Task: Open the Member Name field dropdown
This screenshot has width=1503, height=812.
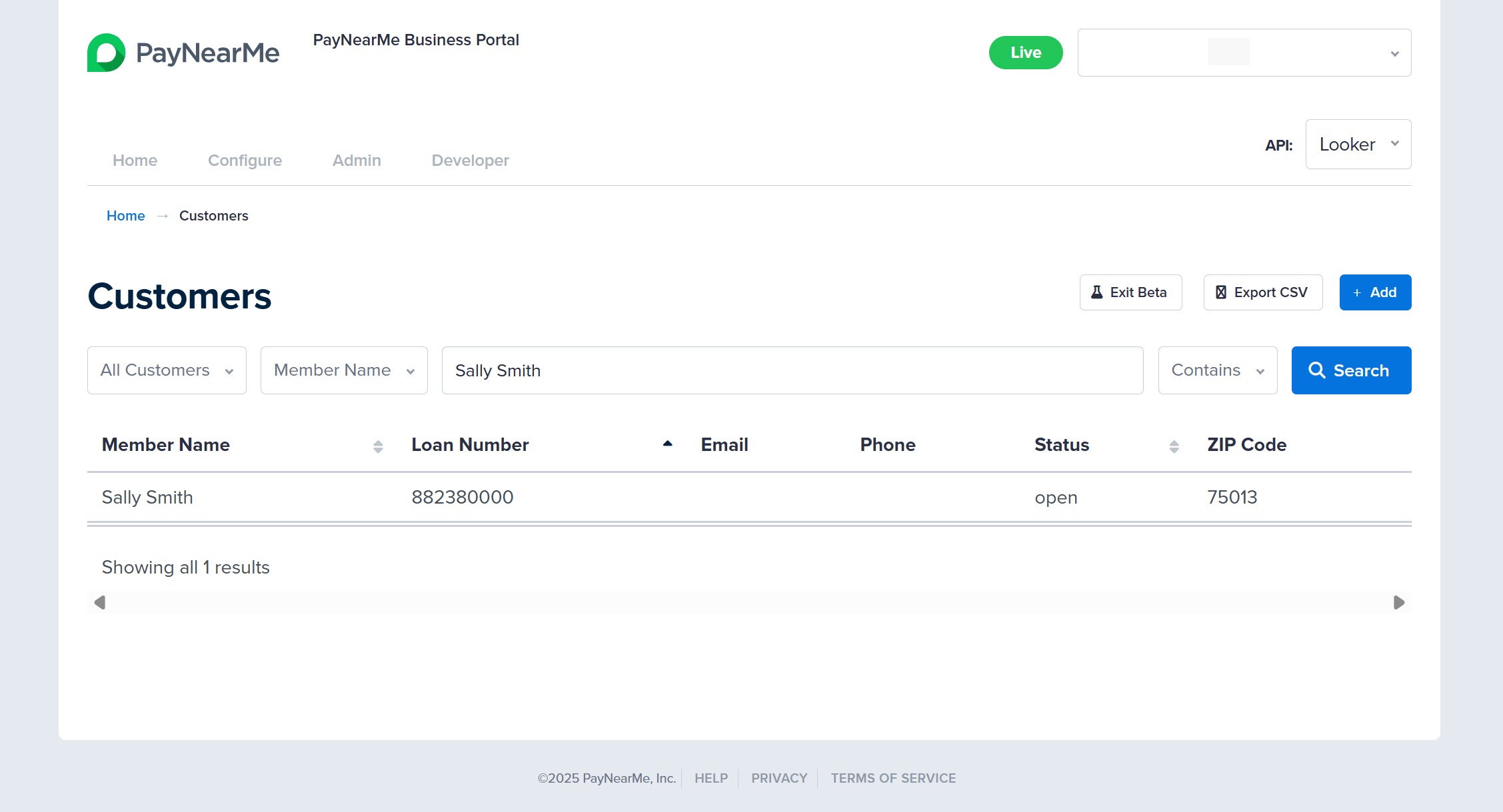Action: [x=344, y=370]
